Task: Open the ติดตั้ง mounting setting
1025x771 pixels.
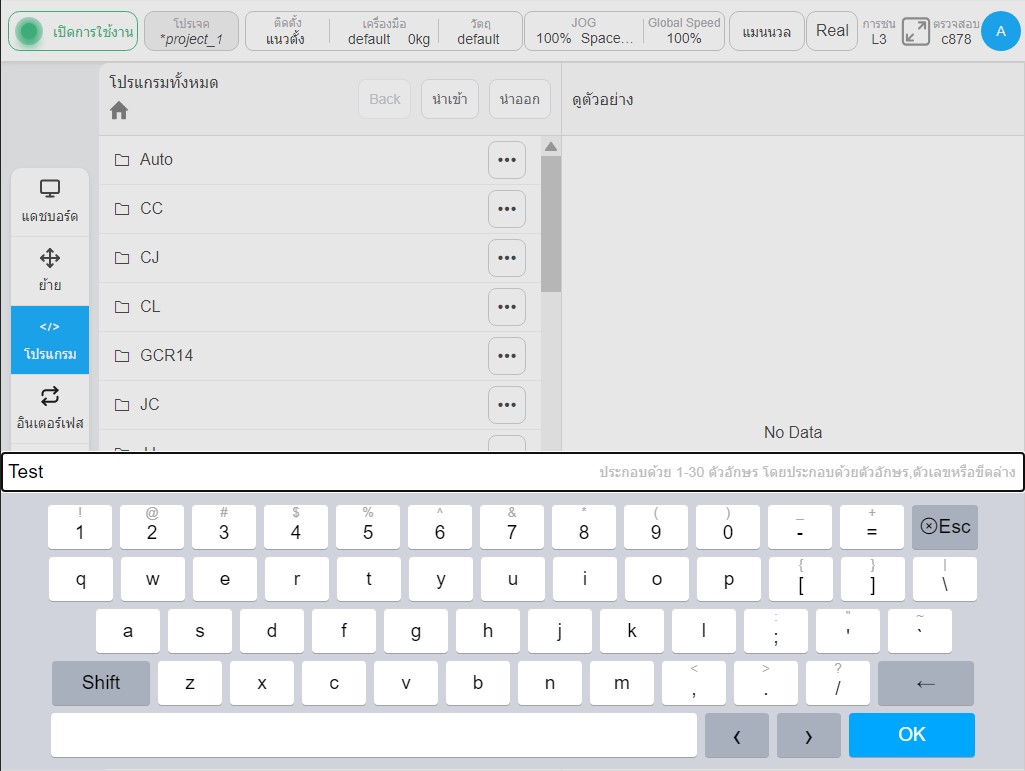Action: (286, 31)
